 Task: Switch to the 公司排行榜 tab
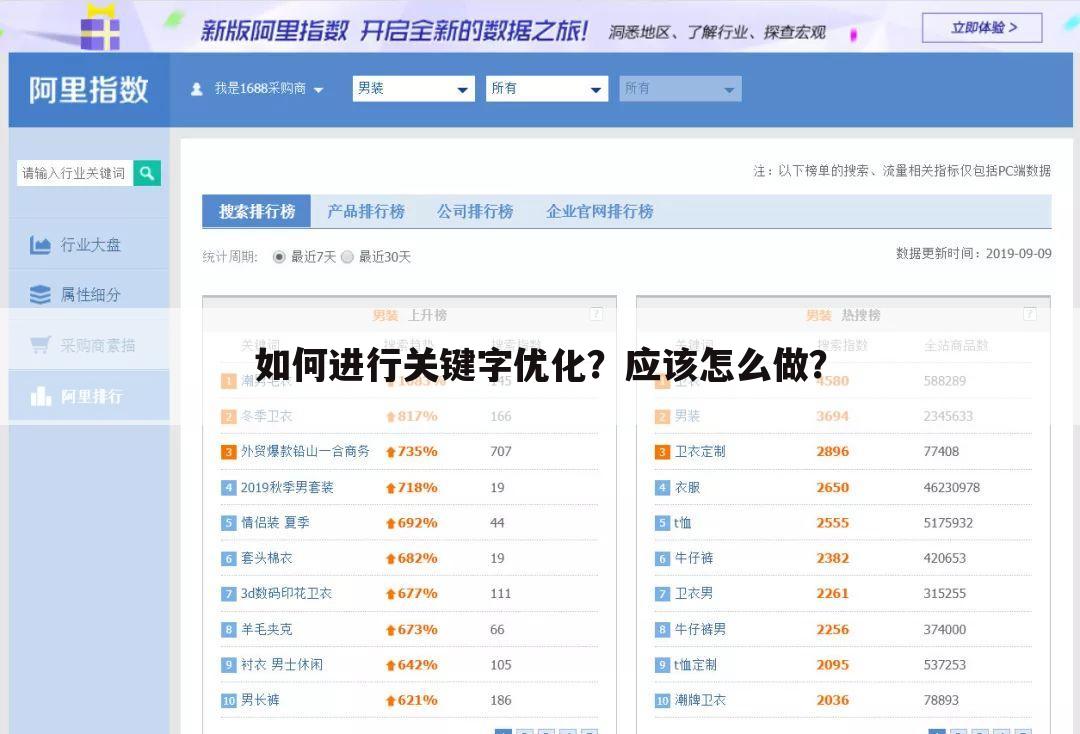point(475,211)
